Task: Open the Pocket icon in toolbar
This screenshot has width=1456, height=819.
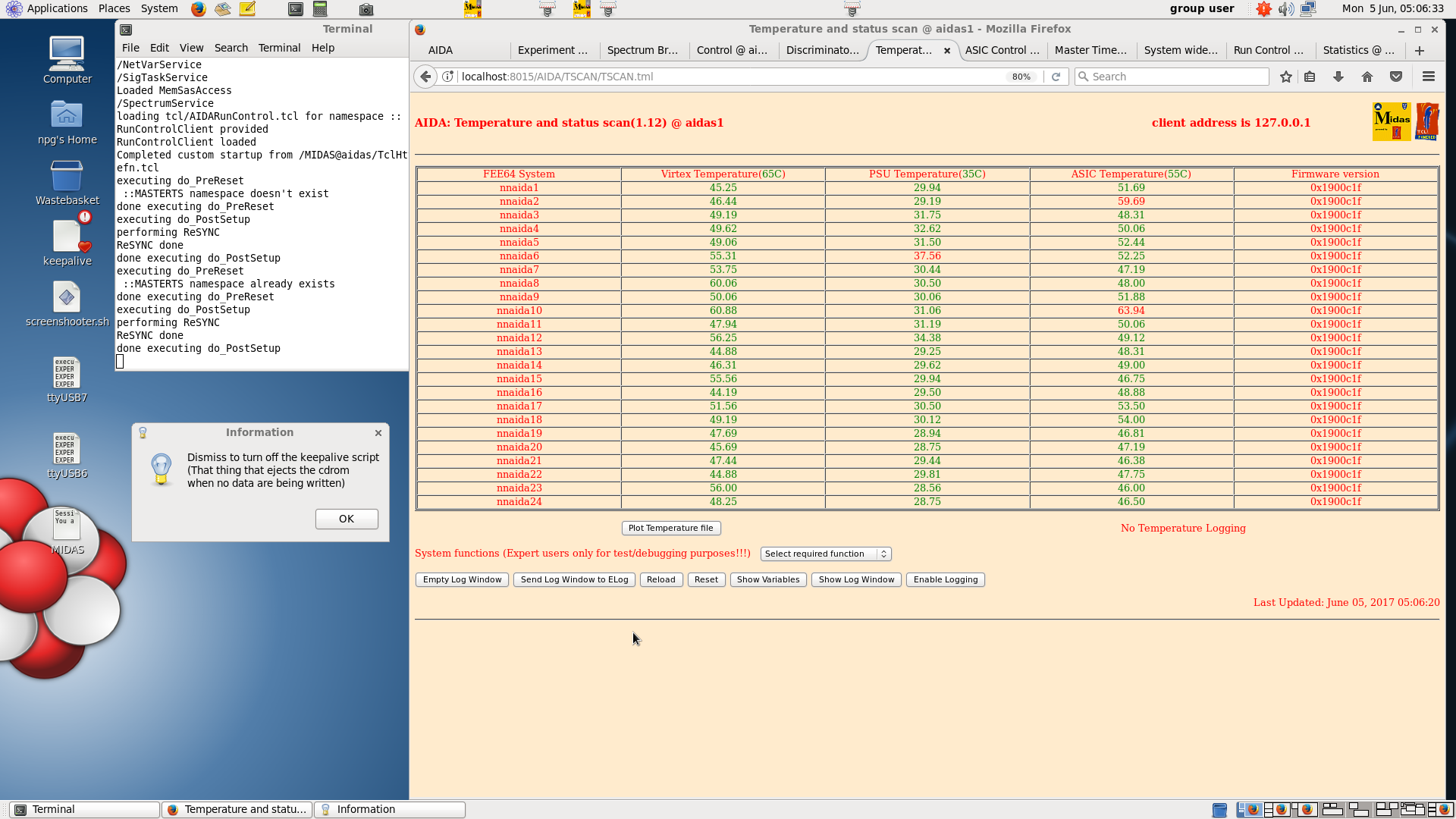Action: (x=1396, y=77)
